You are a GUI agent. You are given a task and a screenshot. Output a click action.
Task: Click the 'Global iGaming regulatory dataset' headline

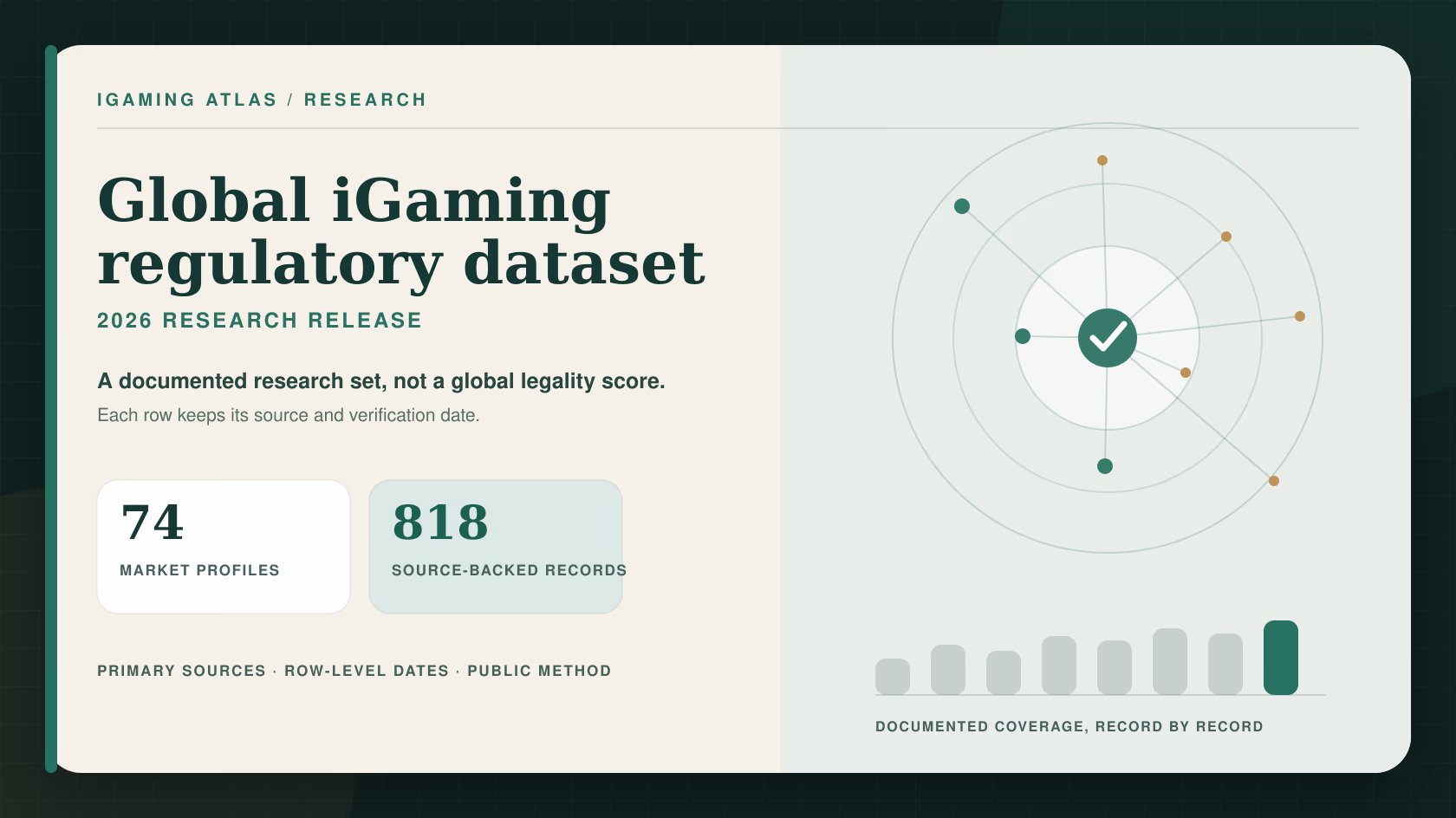click(401, 231)
